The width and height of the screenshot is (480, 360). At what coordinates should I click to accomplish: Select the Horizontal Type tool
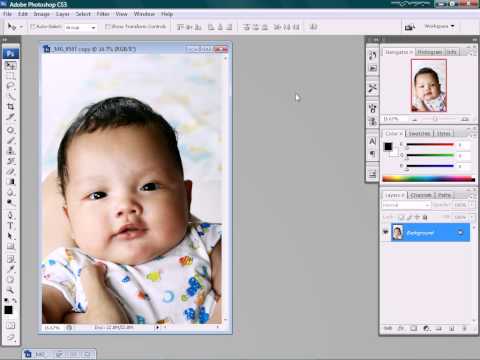[11, 226]
